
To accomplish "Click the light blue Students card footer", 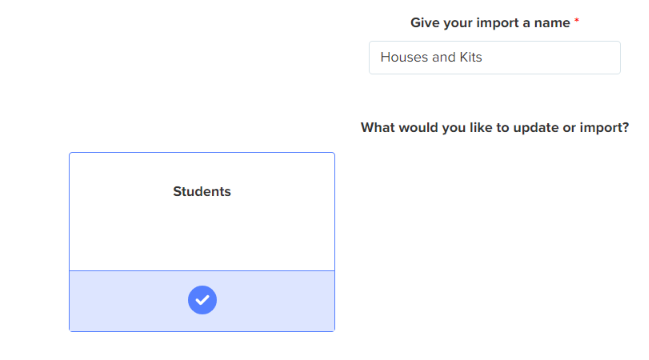I will pos(202,301).
